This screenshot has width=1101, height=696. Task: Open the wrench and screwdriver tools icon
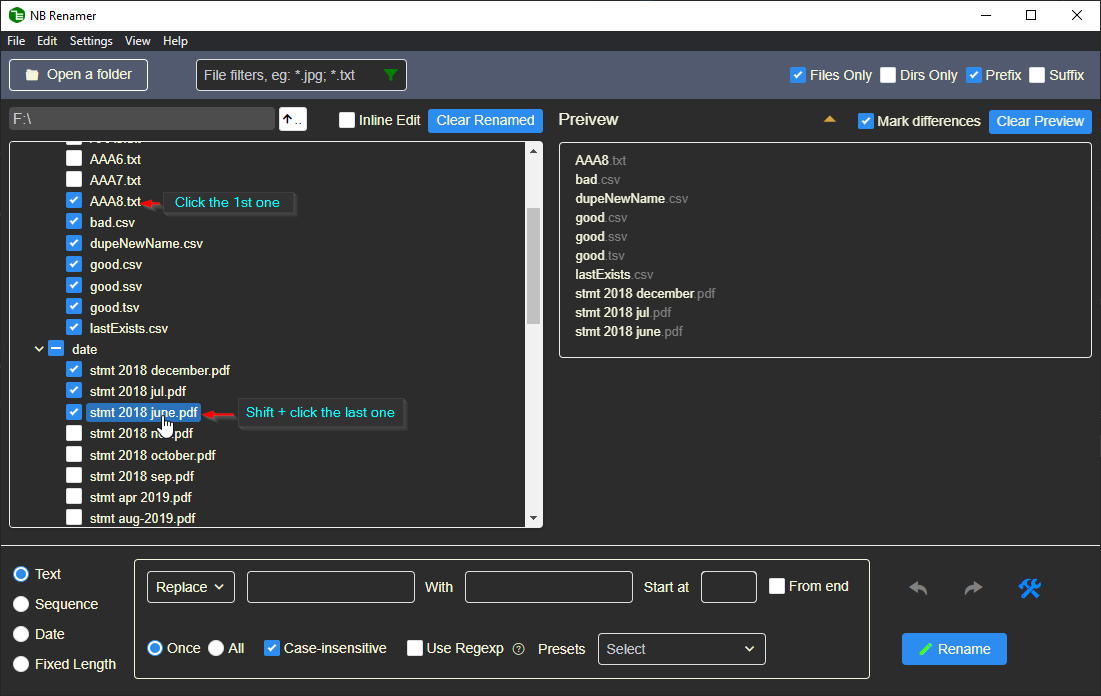tap(1029, 588)
